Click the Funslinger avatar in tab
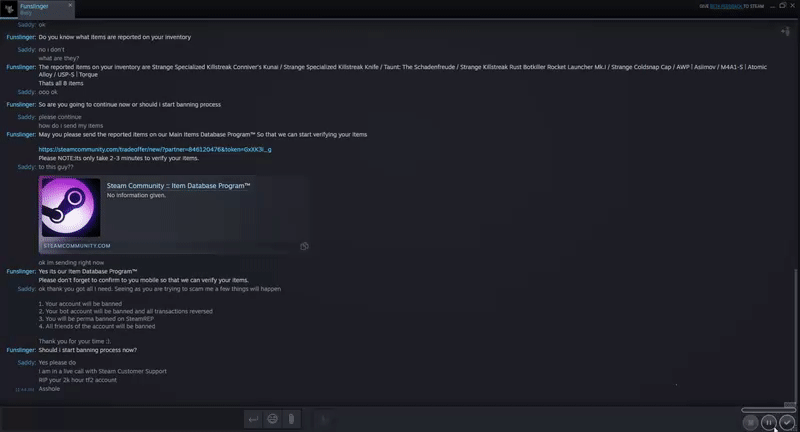Viewport: 800px width, 432px height. (x=9, y=9)
